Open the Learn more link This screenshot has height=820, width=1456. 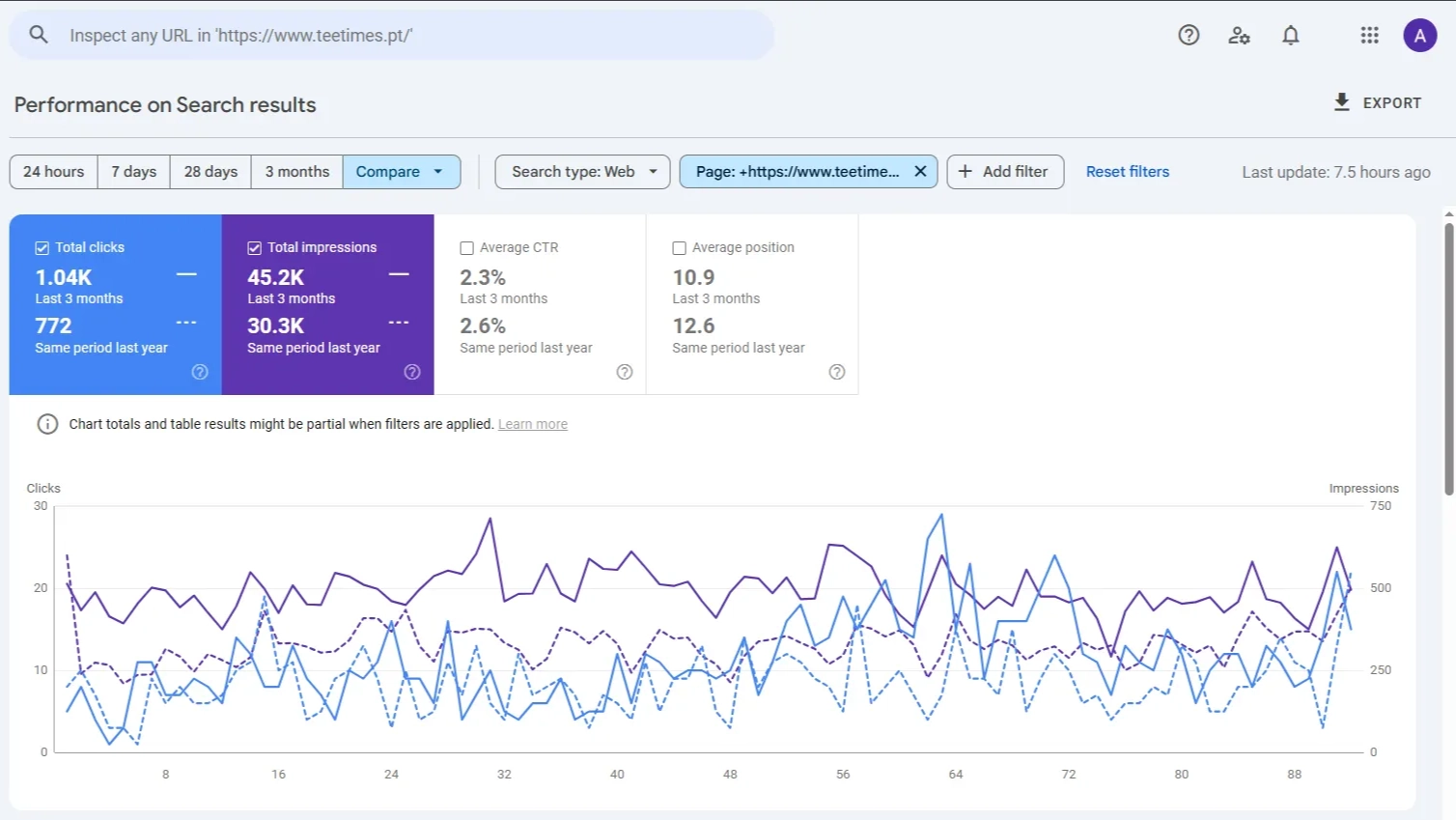click(x=532, y=423)
